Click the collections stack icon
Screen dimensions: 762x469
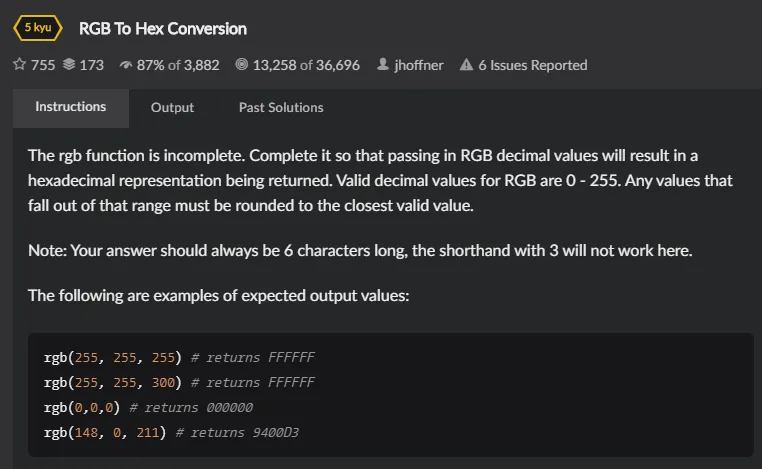[69, 64]
